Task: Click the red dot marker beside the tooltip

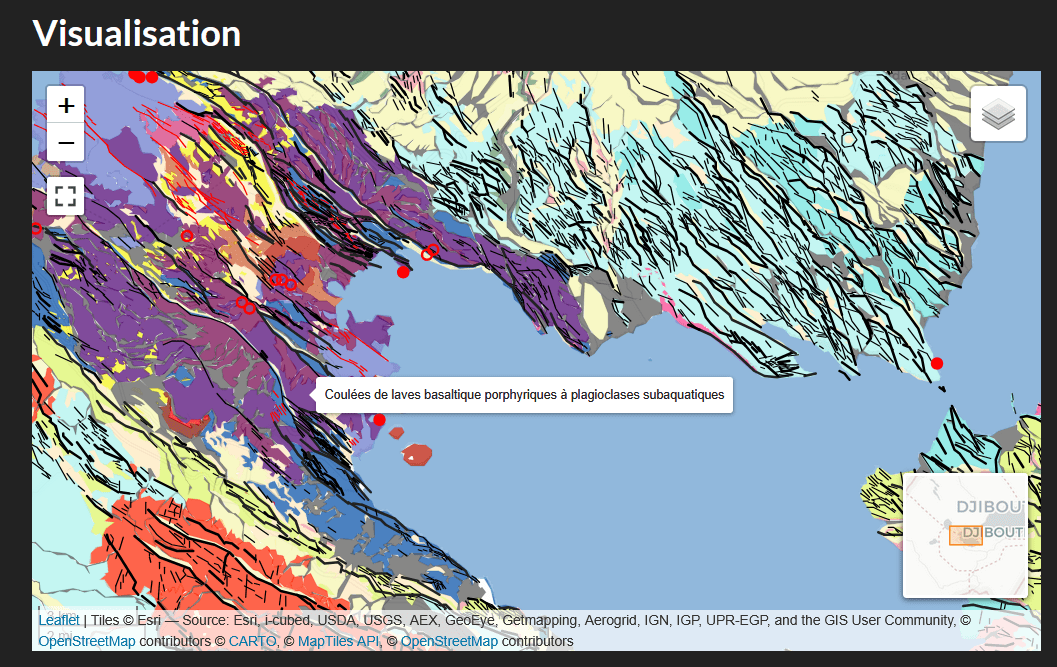Action: pyautogui.click(x=379, y=420)
